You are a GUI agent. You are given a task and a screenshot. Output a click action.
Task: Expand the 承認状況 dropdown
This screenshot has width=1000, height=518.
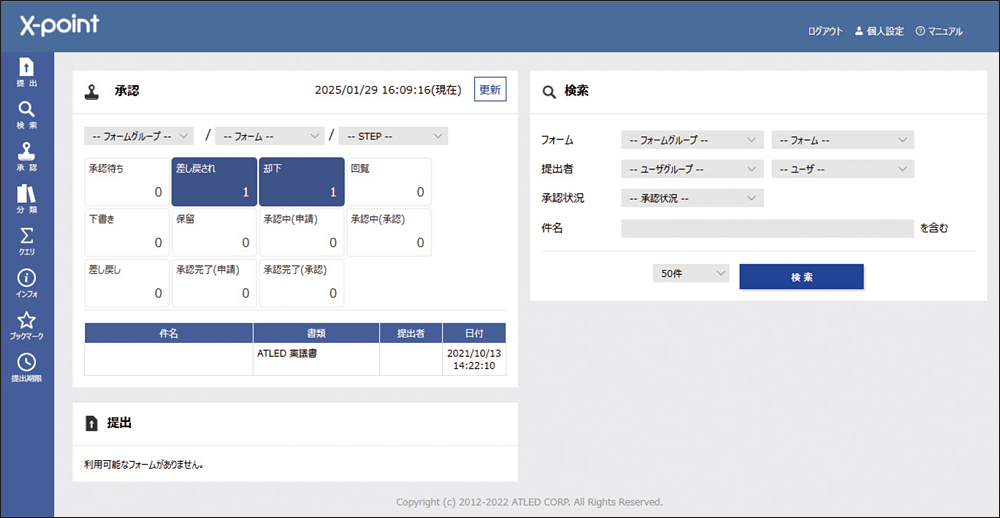(x=691, y=198)
